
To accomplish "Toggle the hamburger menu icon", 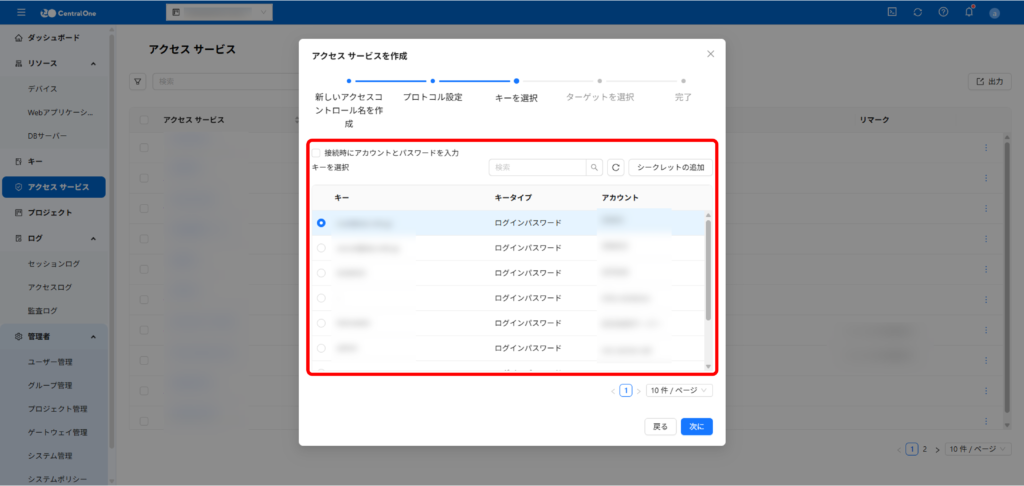I will (x=22, y=12).
